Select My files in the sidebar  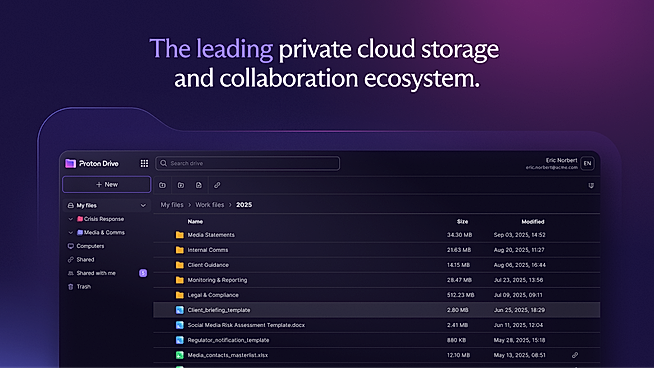pos(107,205)
